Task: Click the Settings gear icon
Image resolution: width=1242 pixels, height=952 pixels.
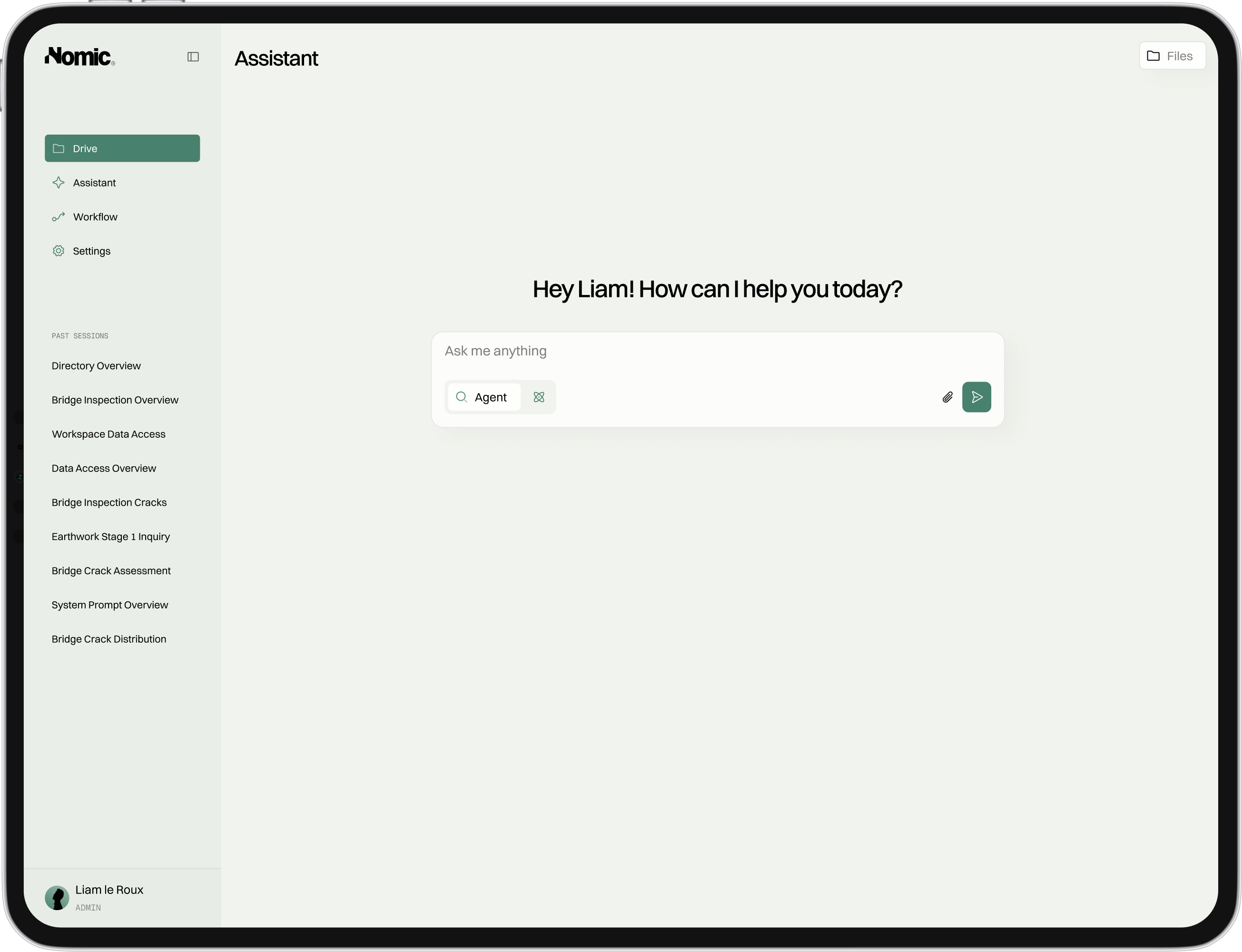Action: click(59, 251)
